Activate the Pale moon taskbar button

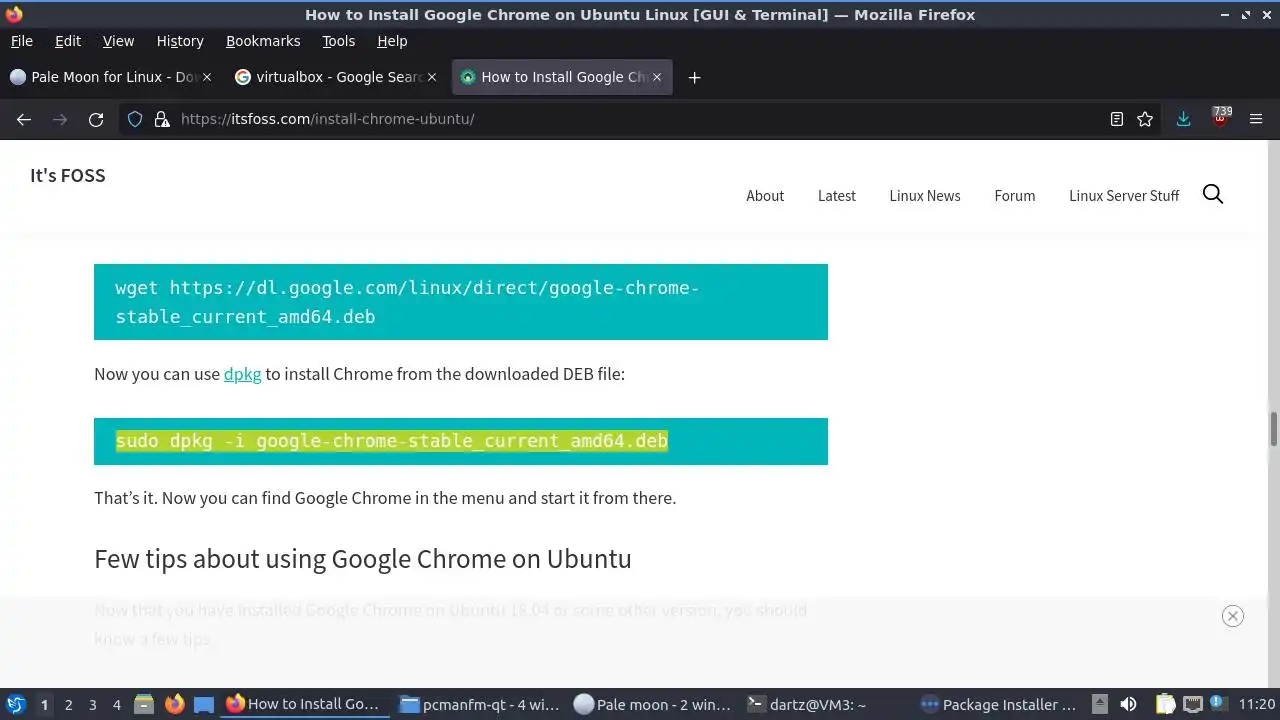654,704
